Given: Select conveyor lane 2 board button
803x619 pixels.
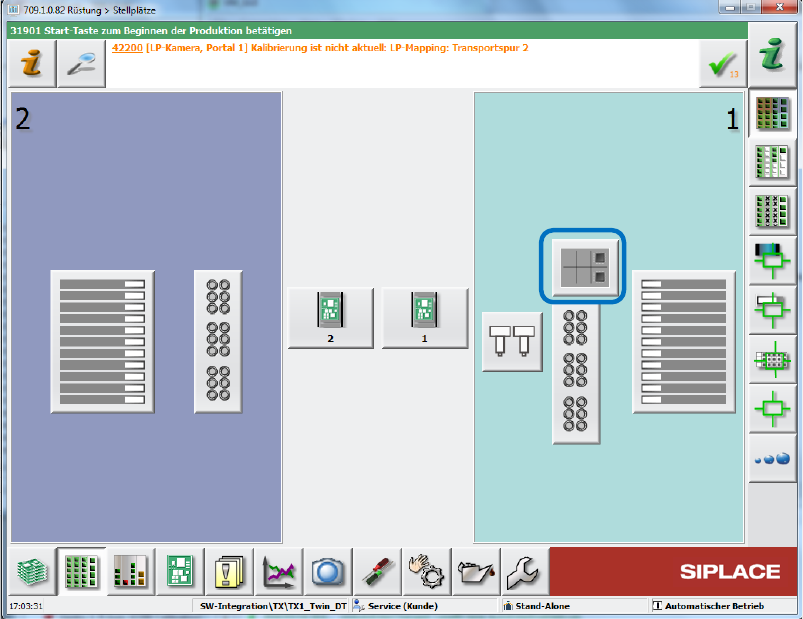Looking at the screenshot, I should coord(331,318).
